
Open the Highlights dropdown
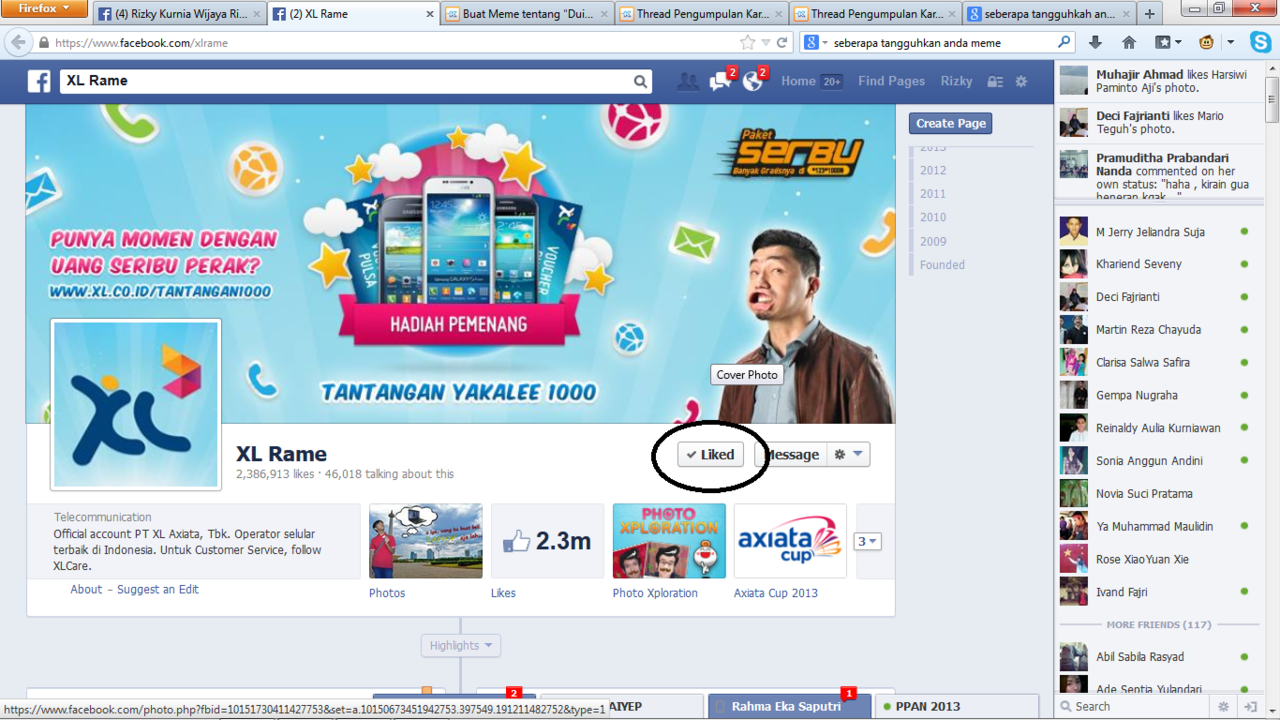click(461, 646)
